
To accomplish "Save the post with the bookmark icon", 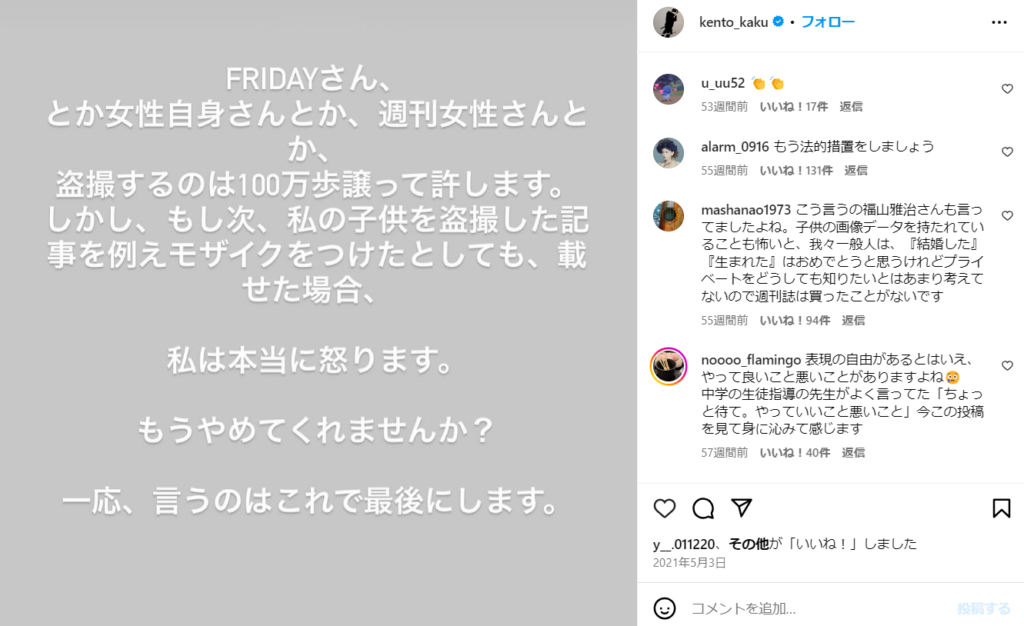I will pyautogui.click(x=1001, y=508).
